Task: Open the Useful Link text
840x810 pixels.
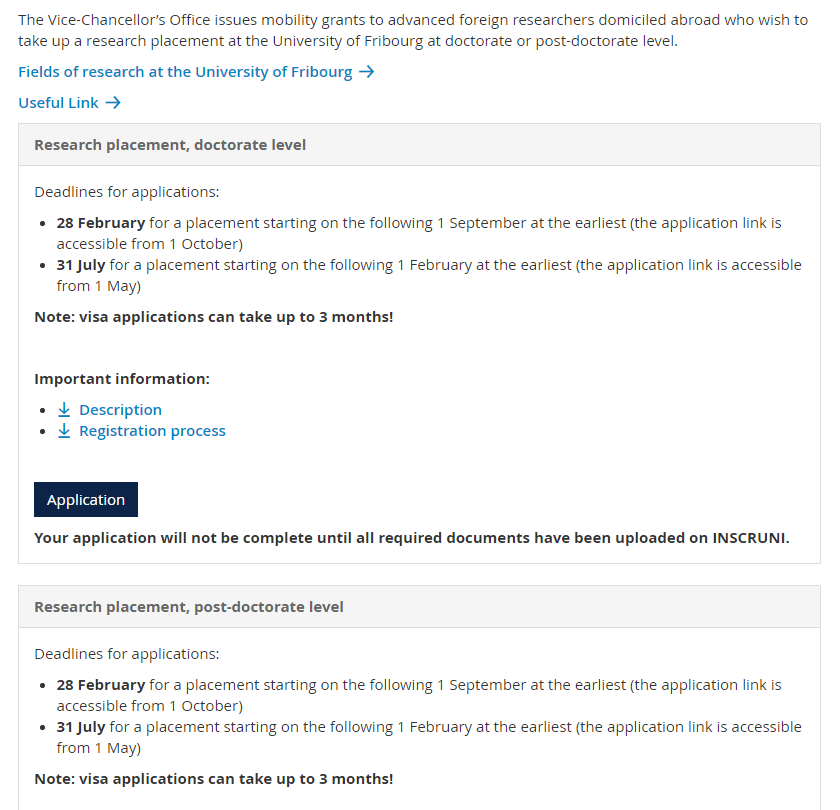Action: pos(58,103)
